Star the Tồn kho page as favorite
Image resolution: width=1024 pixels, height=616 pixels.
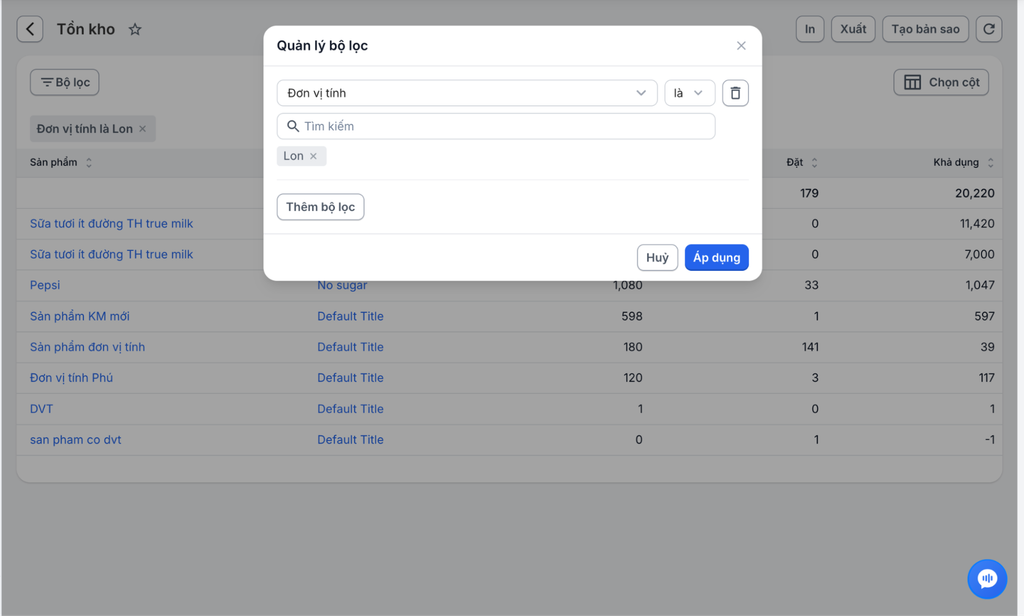135,29
